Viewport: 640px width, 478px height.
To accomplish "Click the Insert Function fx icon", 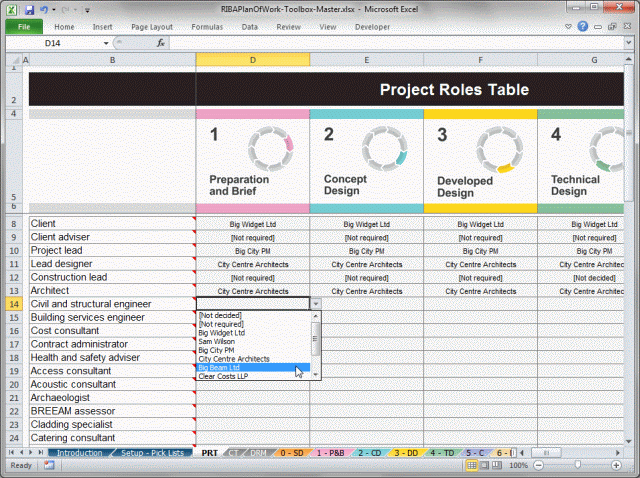I will pyautogui.click(x=161, y=43).
